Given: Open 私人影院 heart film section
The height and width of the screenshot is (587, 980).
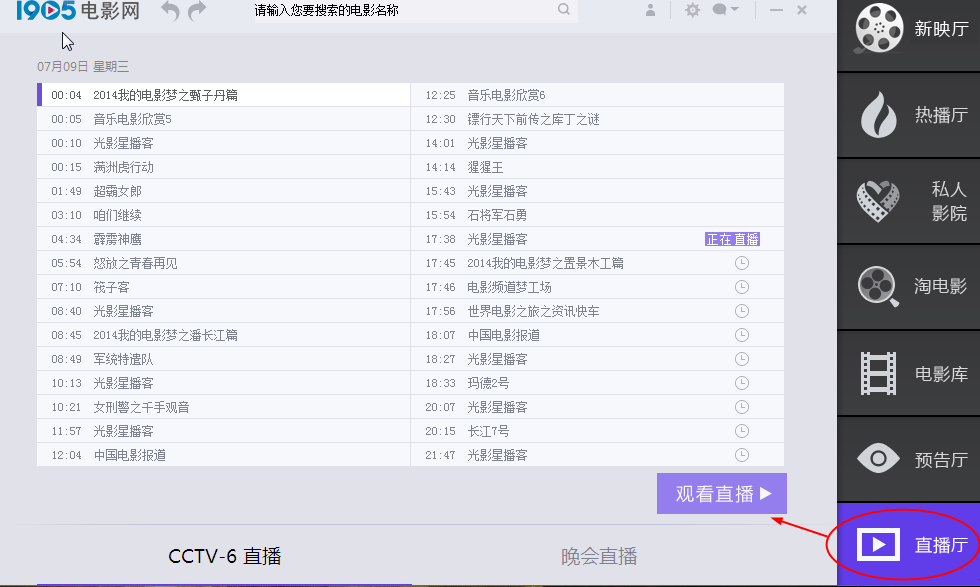Looking at the screenshot, I should click(909, 201).
